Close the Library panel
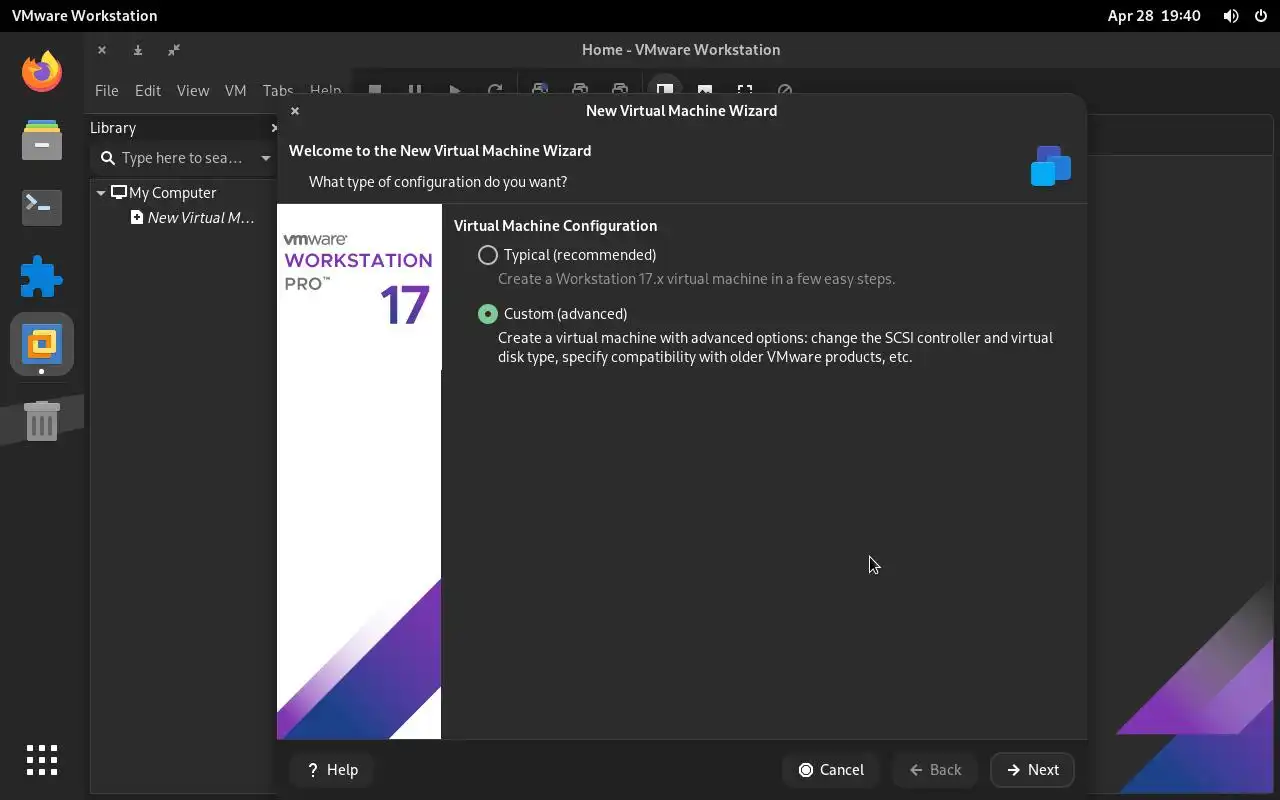The width and height of the screenshot is (1280, 800). click(x=274, y=128)
